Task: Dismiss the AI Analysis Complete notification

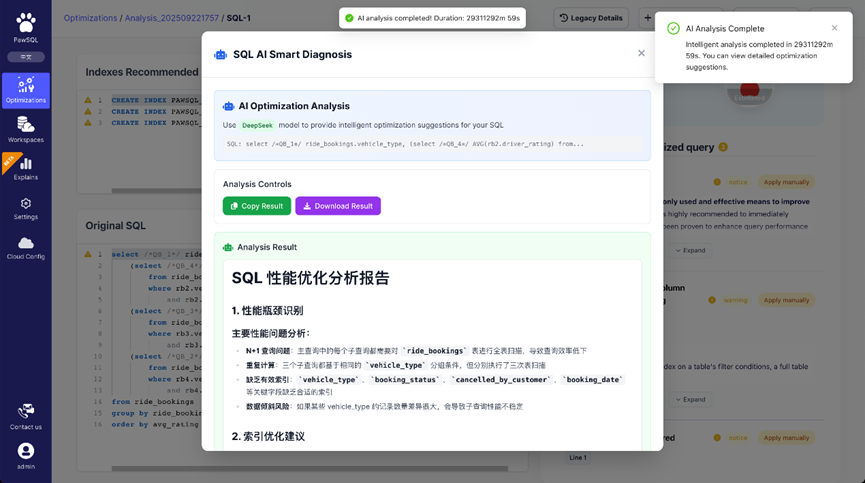Action: point(834,28)
